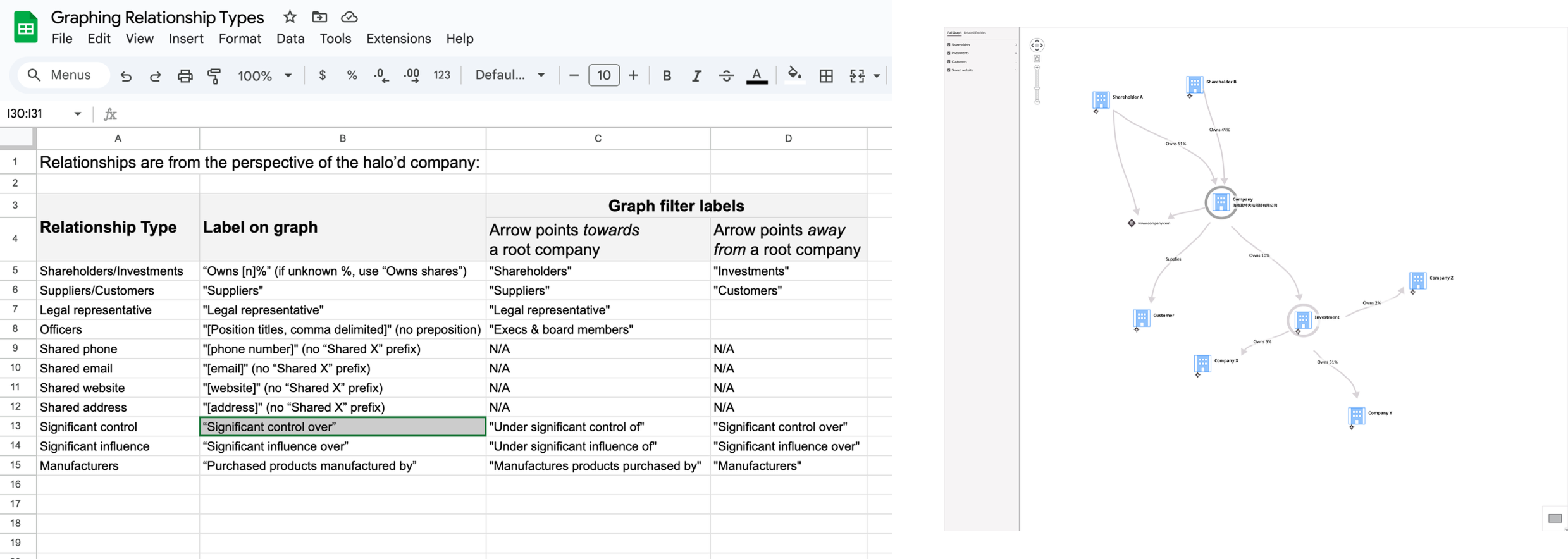Apply currency format with the dollar icon
Image resolution: width=1568 pixels, height=559 pixels.
pos(323,75)
